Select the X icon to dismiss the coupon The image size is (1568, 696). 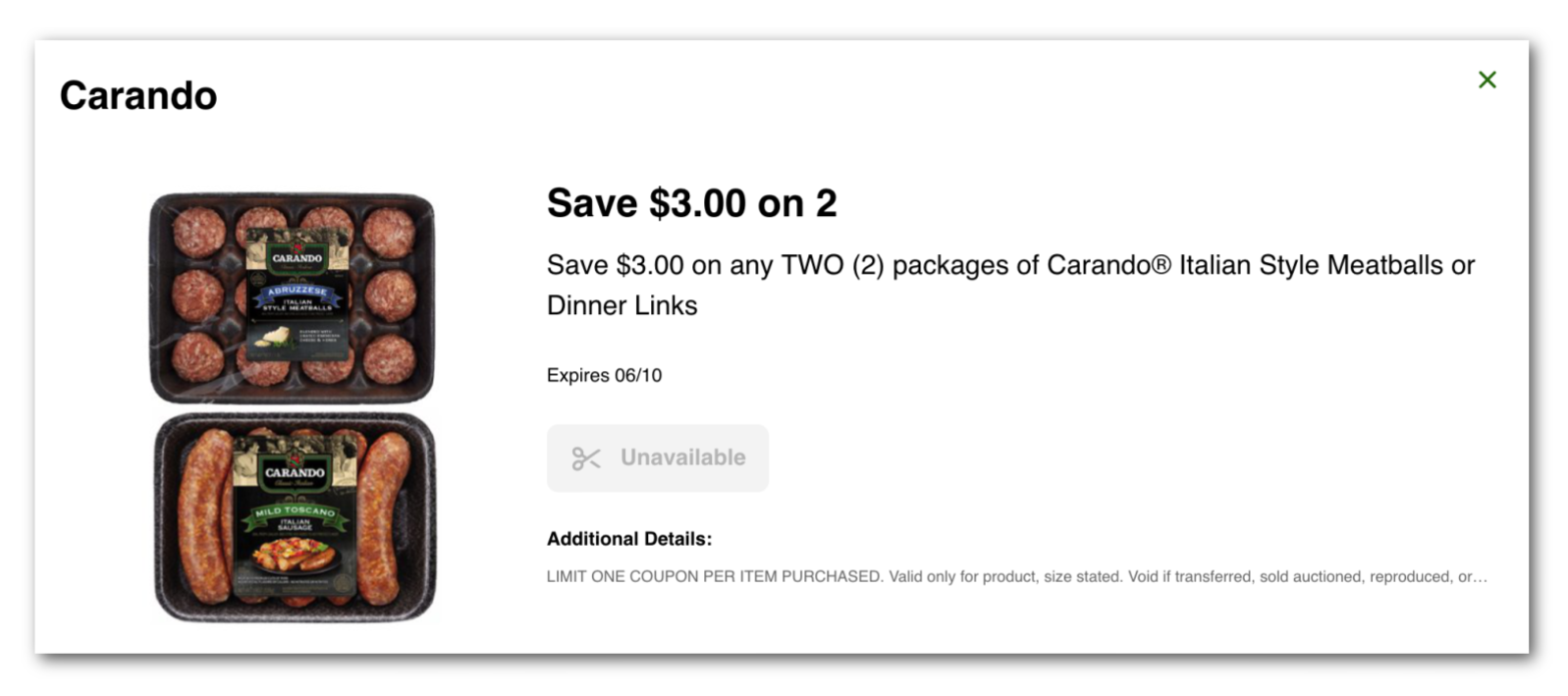1486,80
